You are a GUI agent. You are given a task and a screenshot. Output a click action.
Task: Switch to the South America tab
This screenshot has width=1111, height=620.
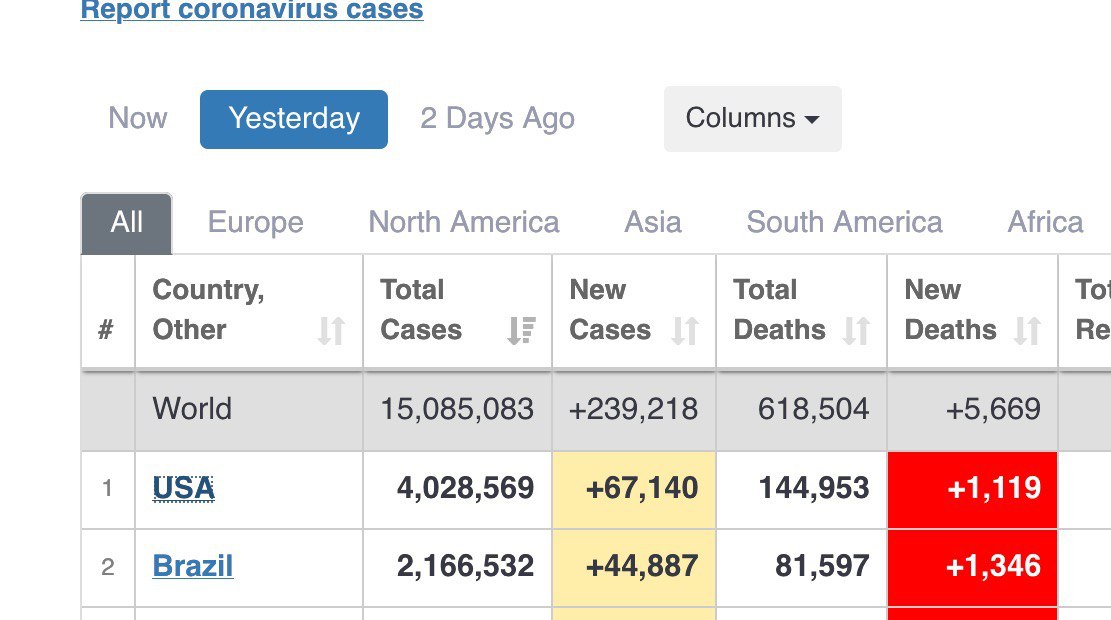[x=845, y=222]
